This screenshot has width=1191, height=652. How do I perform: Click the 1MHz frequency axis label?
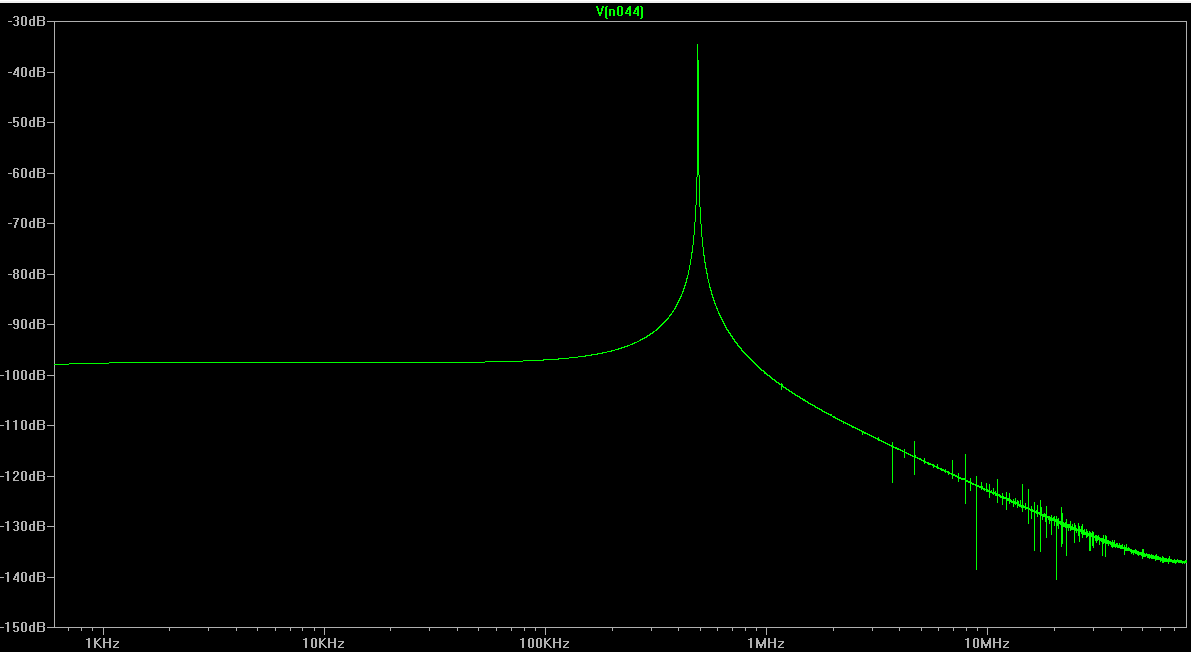coord(766,644)
